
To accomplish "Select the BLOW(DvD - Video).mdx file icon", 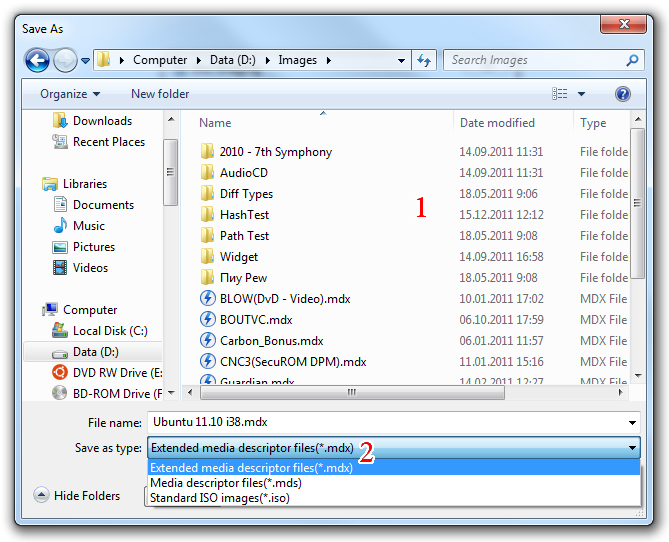I will click(x=208, y=299).
